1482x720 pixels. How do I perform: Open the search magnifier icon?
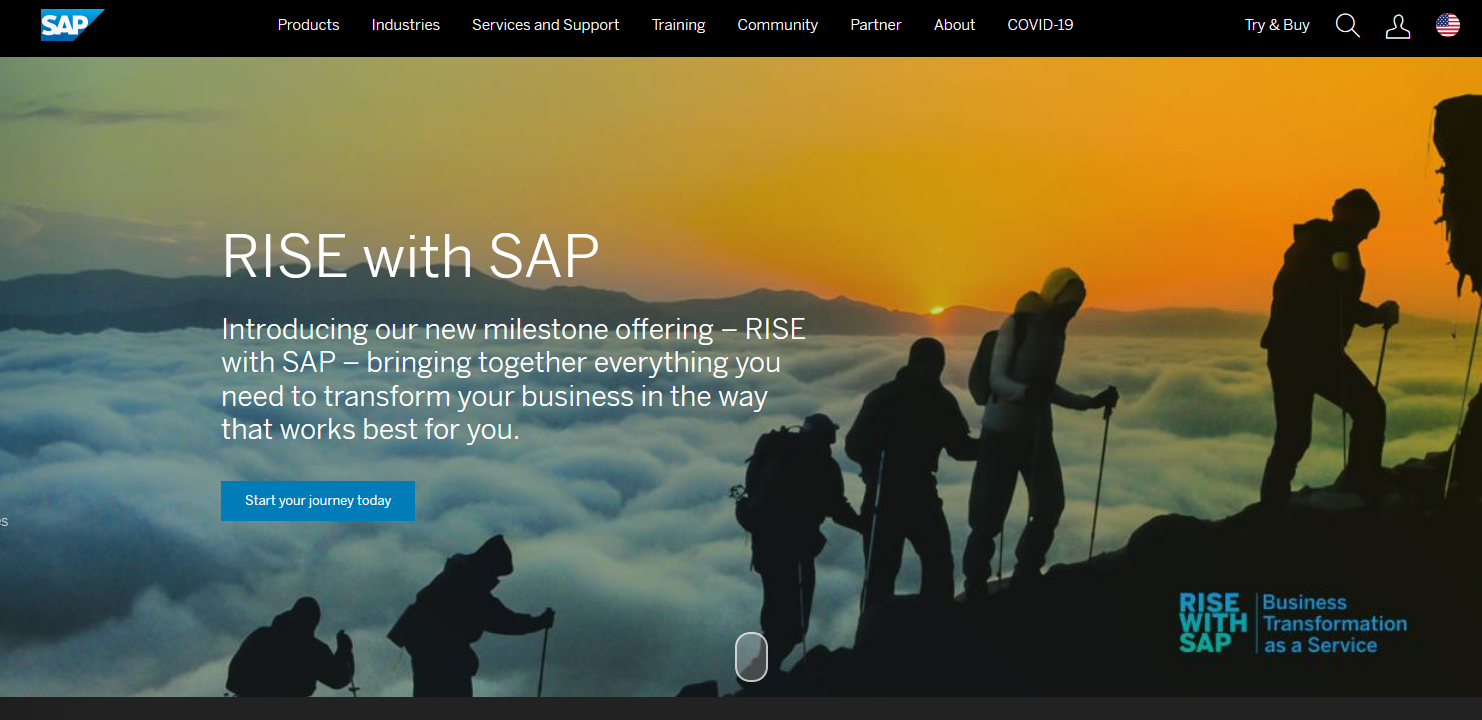pyautogui.click(x=1348, y=26)
